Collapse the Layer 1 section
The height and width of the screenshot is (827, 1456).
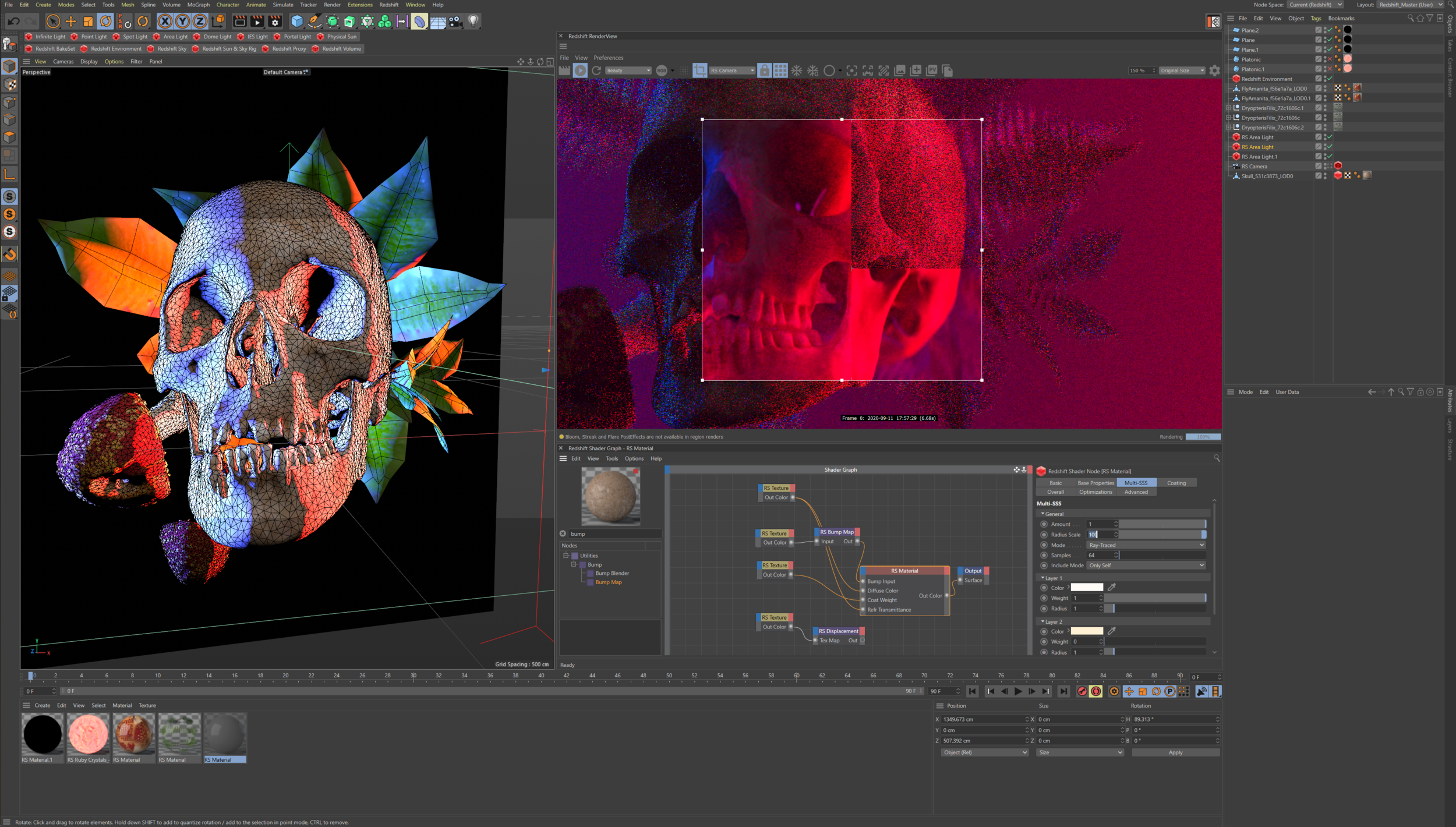pos(1042,578)
